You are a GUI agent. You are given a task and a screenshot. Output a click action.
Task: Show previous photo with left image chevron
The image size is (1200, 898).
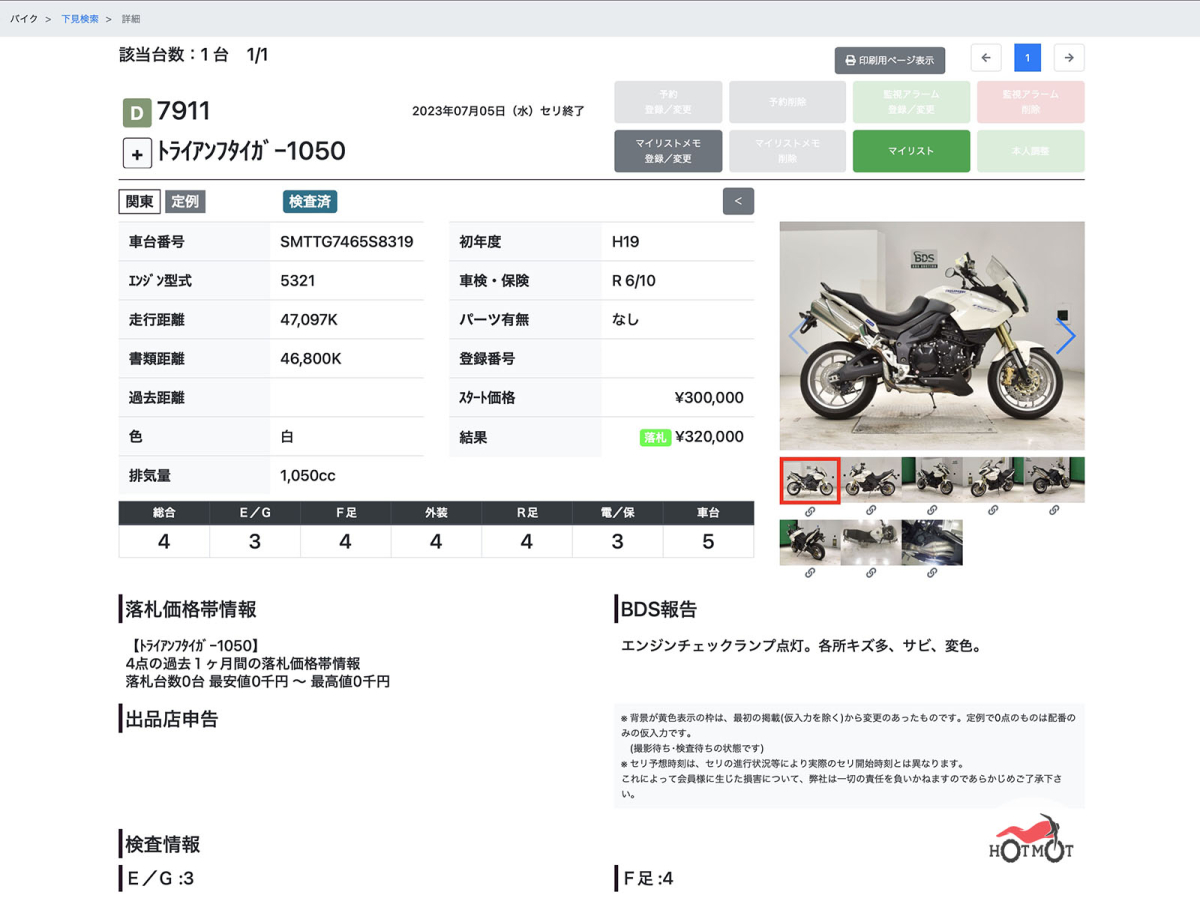click(797, 337)
